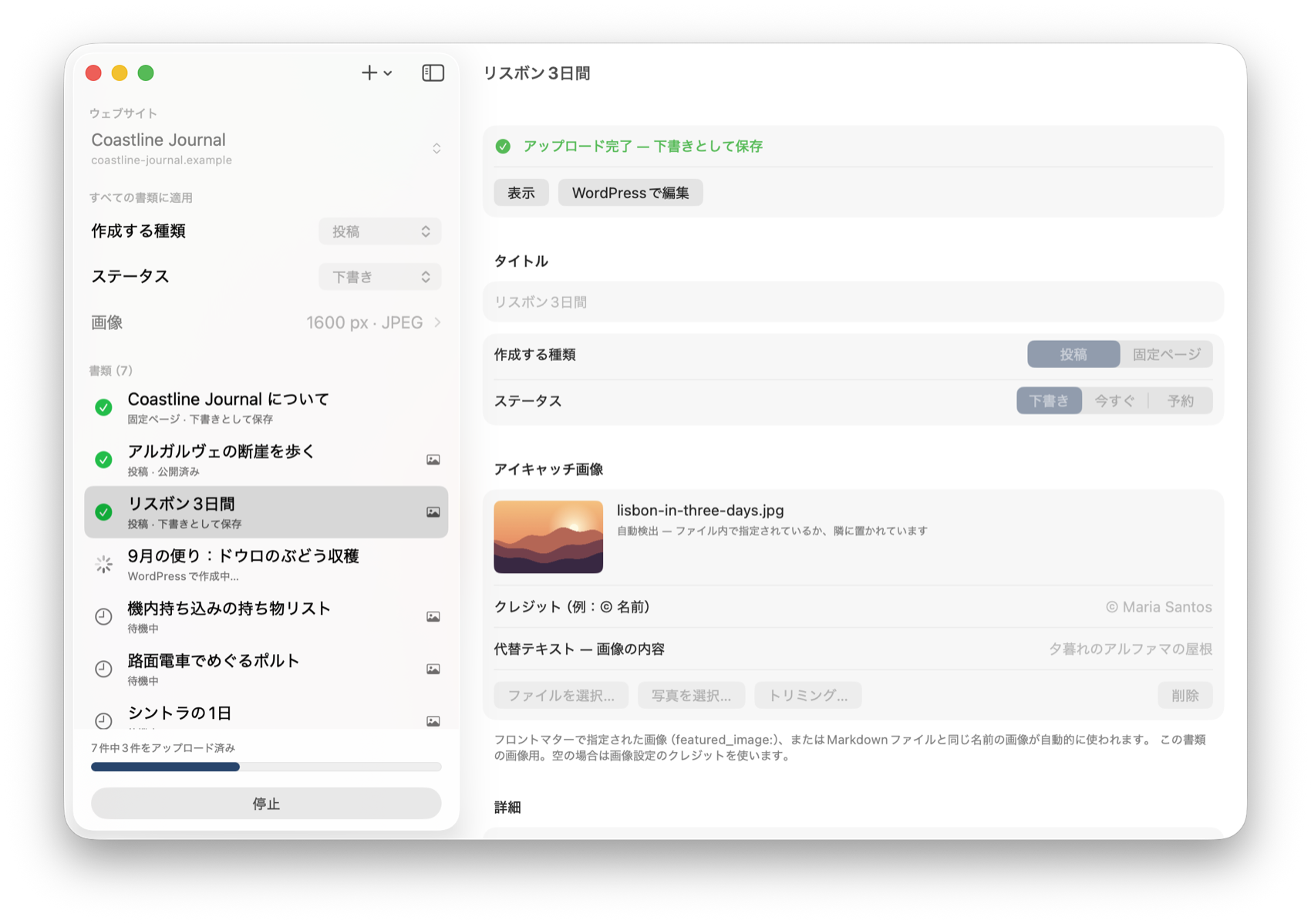Click the 代替テキスト field
This screenshot has width=1311, height=924.
853,649
